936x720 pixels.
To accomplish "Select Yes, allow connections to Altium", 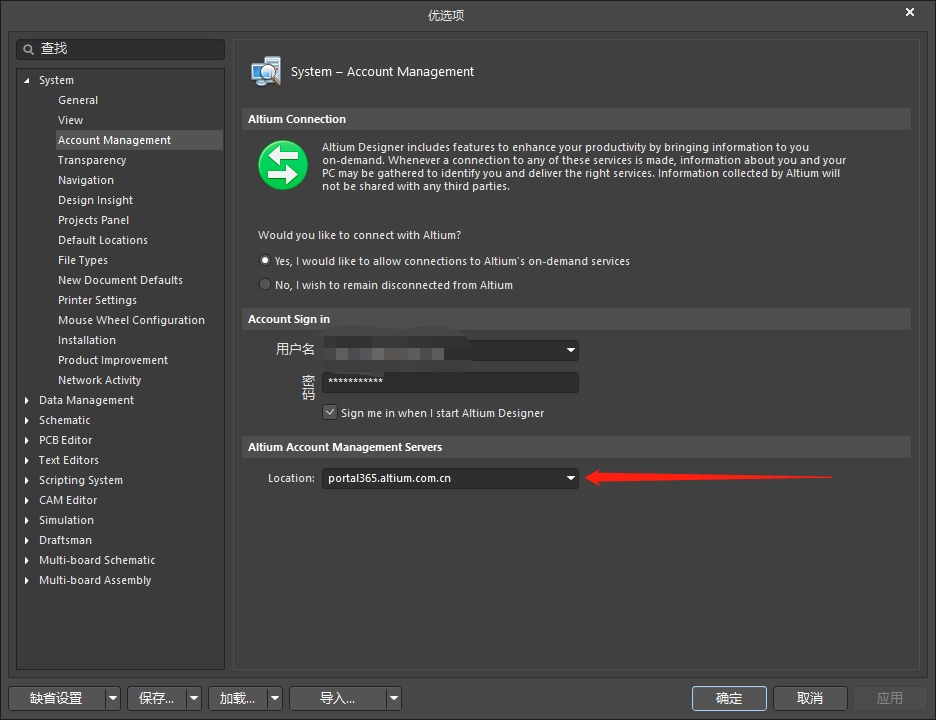I will click(264, 260).
